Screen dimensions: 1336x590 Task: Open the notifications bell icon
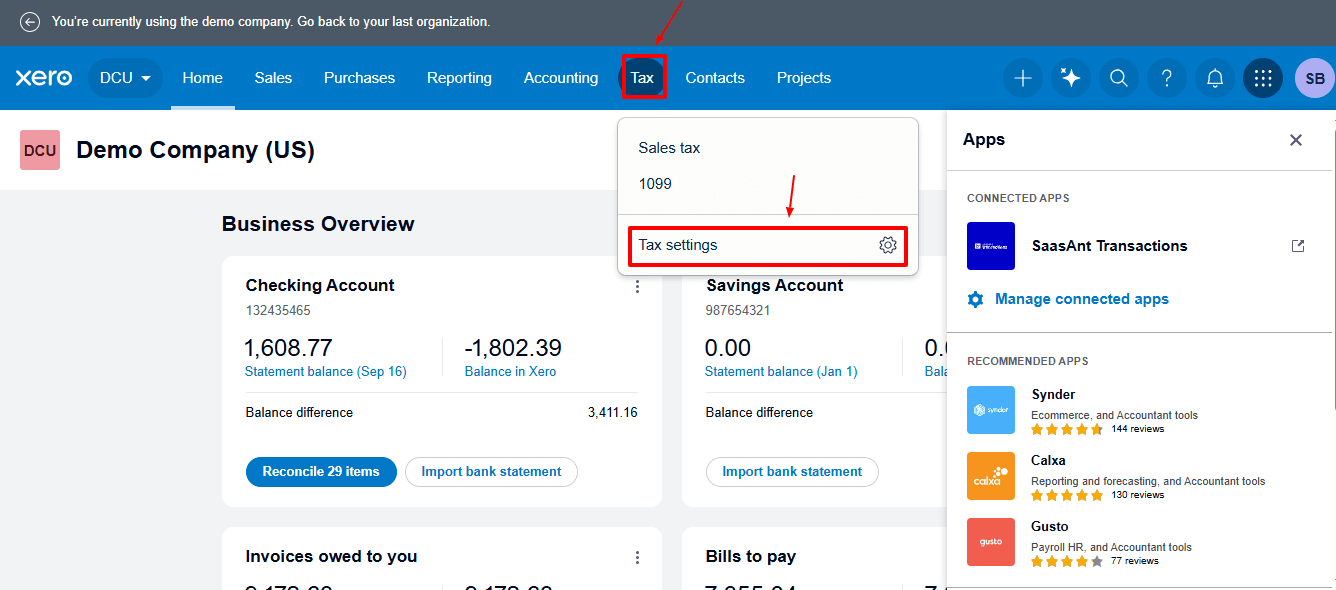(x=1214, y=78)
